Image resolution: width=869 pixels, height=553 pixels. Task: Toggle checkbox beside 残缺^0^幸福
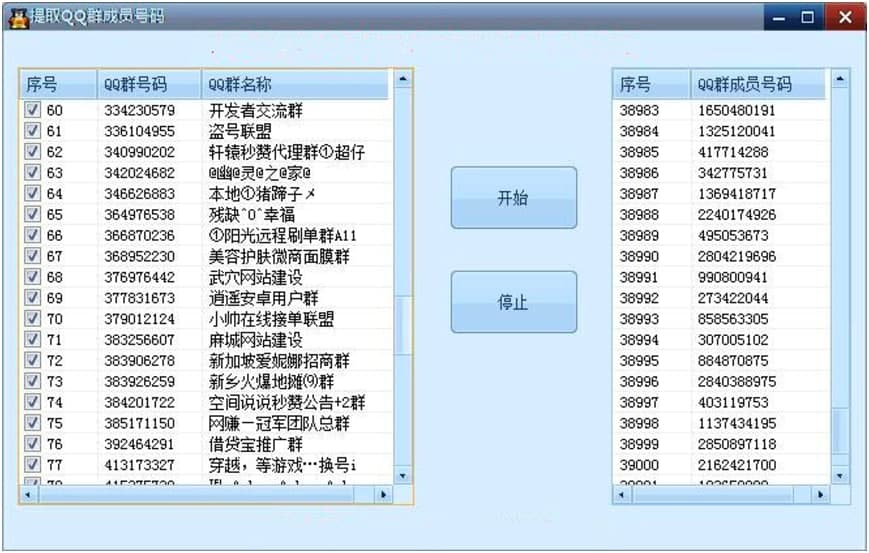pos(32,214)
